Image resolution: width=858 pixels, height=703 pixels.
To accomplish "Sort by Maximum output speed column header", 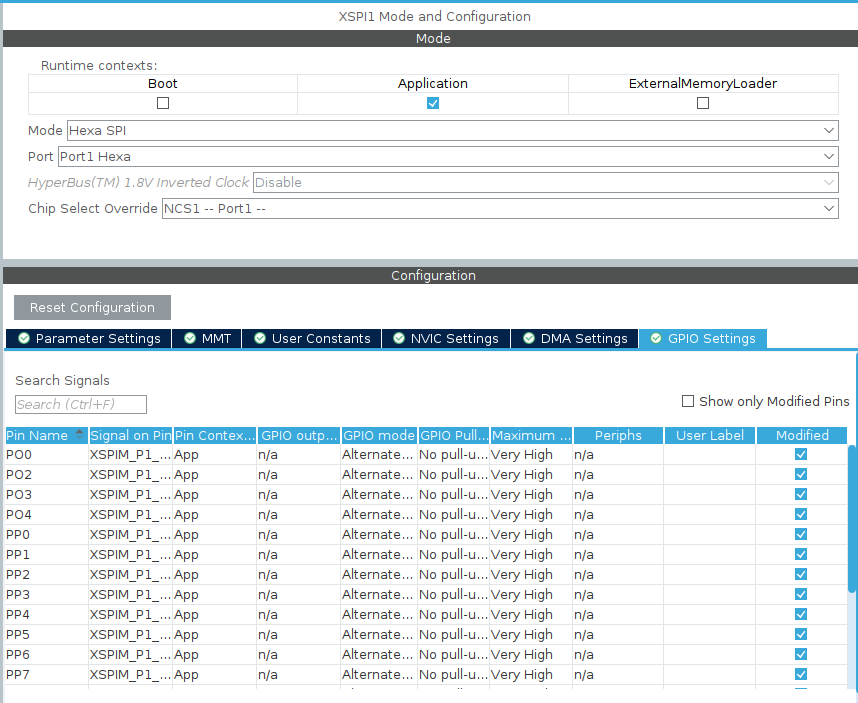I will (531, 435).
